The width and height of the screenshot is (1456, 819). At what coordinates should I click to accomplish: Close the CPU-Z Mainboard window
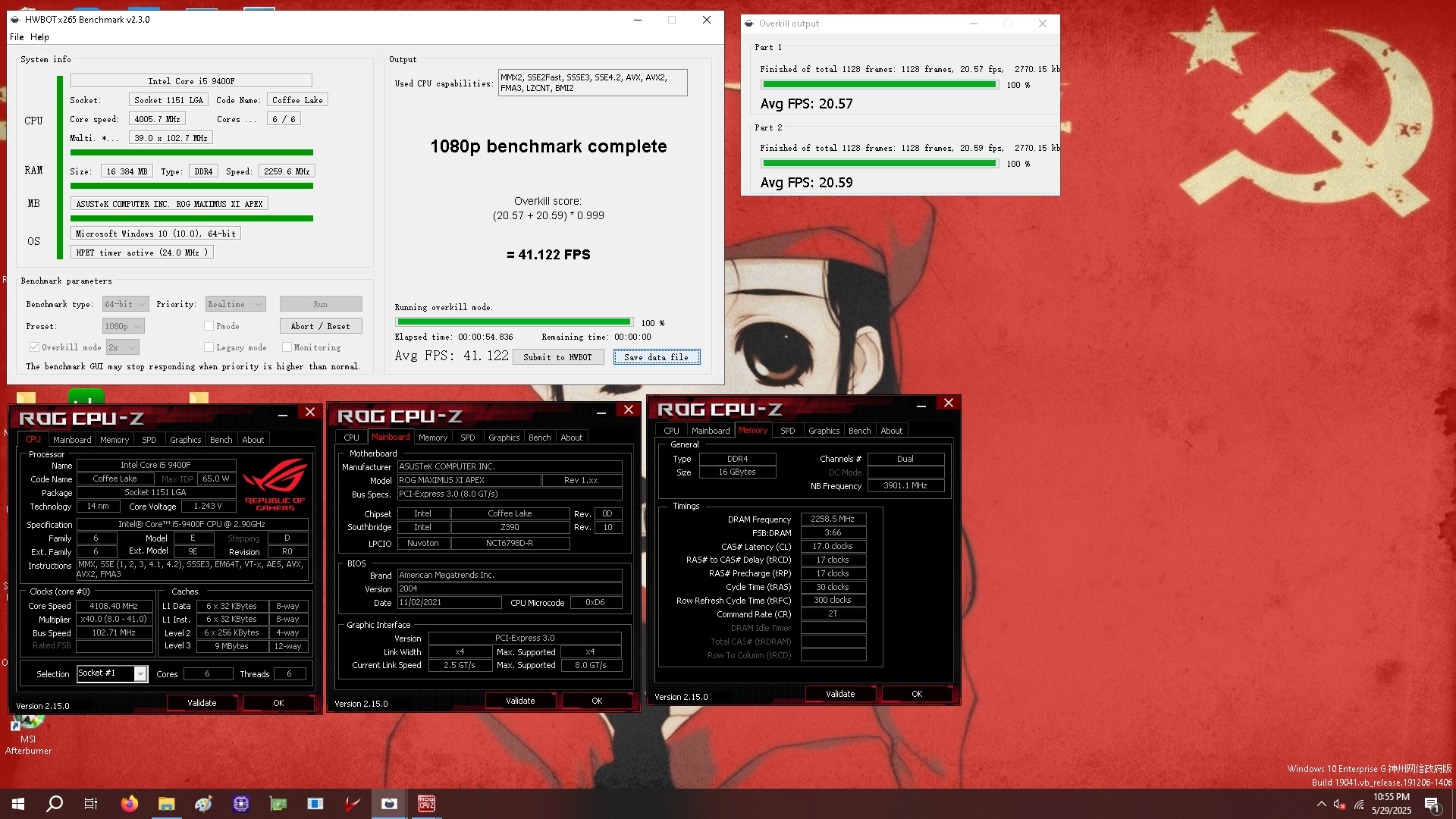coord(629,410)
